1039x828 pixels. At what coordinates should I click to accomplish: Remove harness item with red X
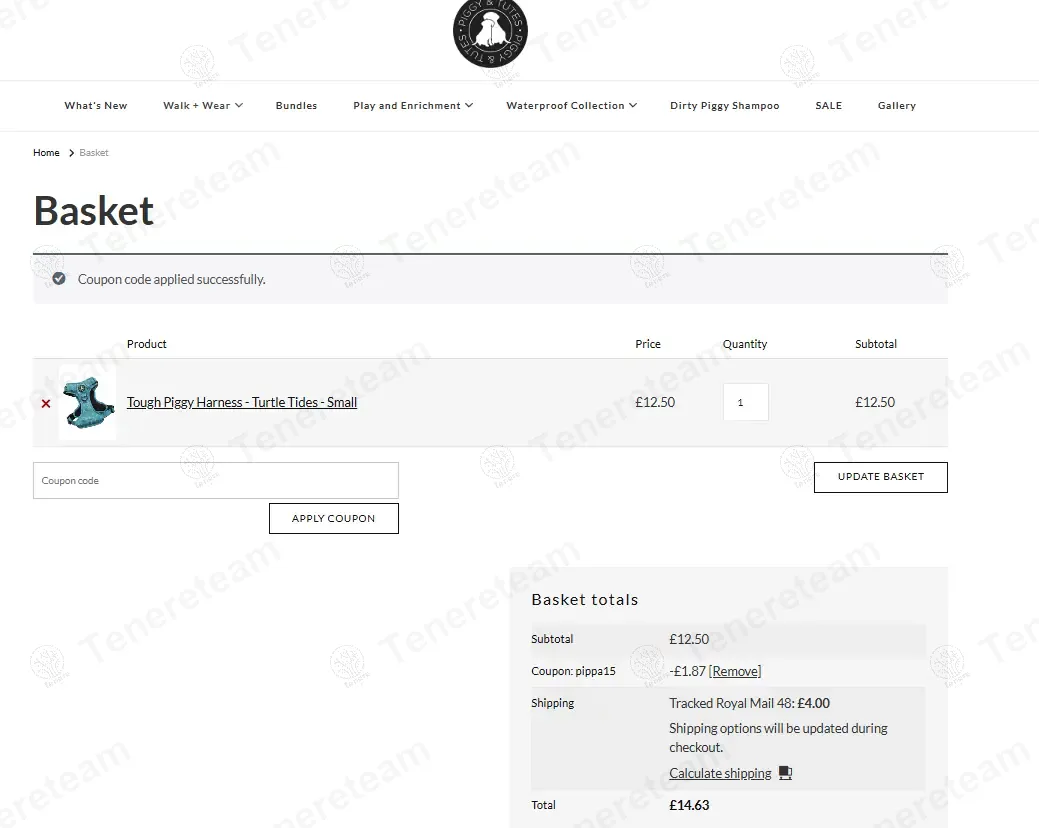tap(46, 403)
